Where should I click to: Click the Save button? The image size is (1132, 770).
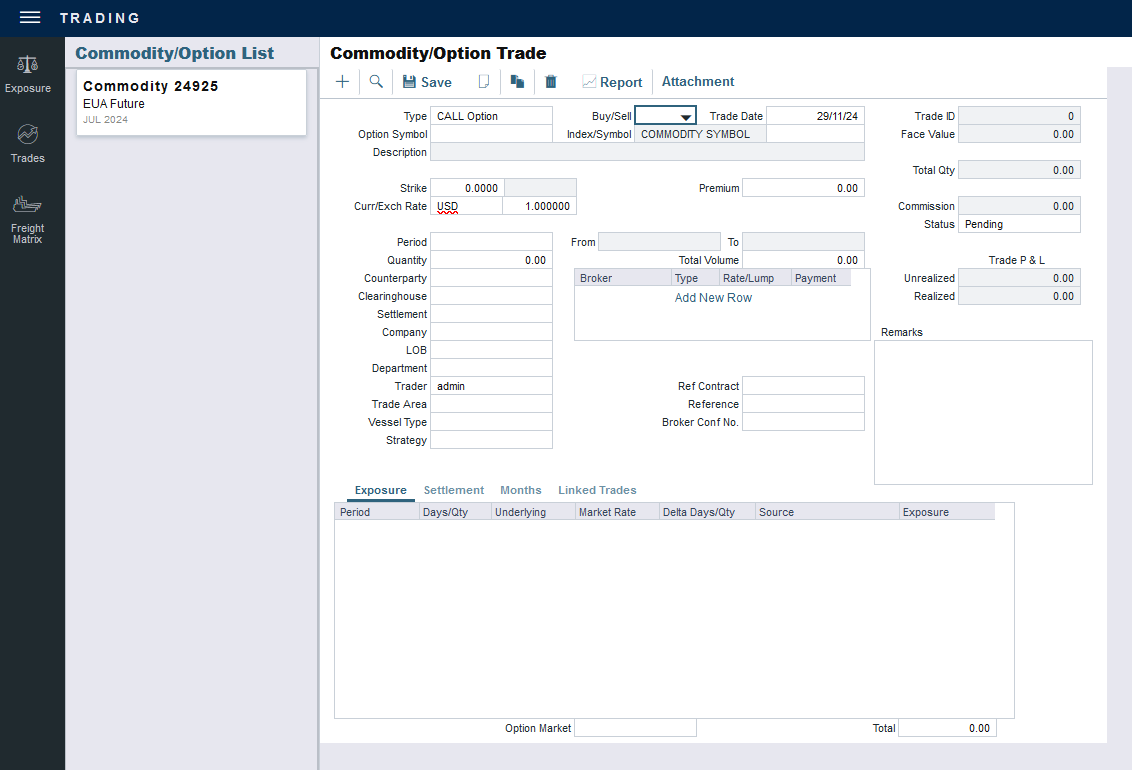coord(427,82)
